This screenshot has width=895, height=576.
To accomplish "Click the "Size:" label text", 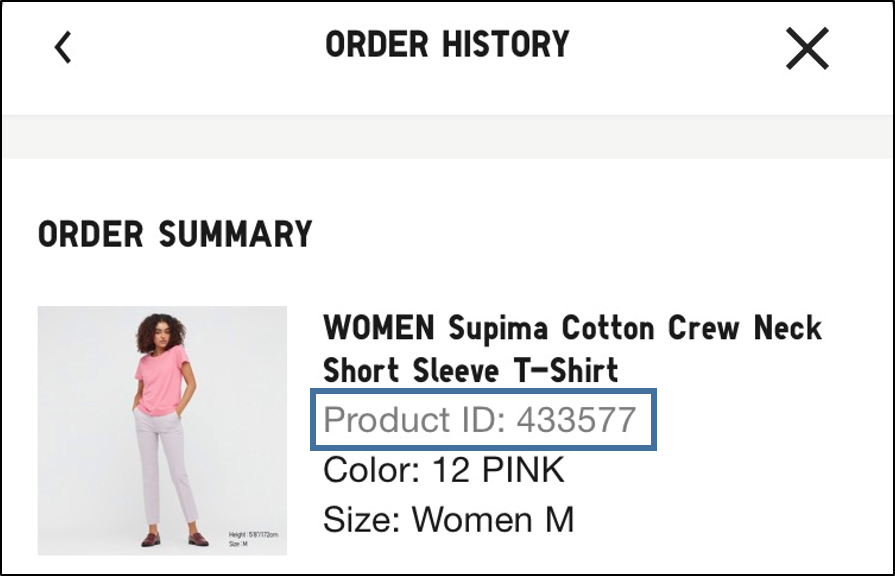I will tap(362, 520).
